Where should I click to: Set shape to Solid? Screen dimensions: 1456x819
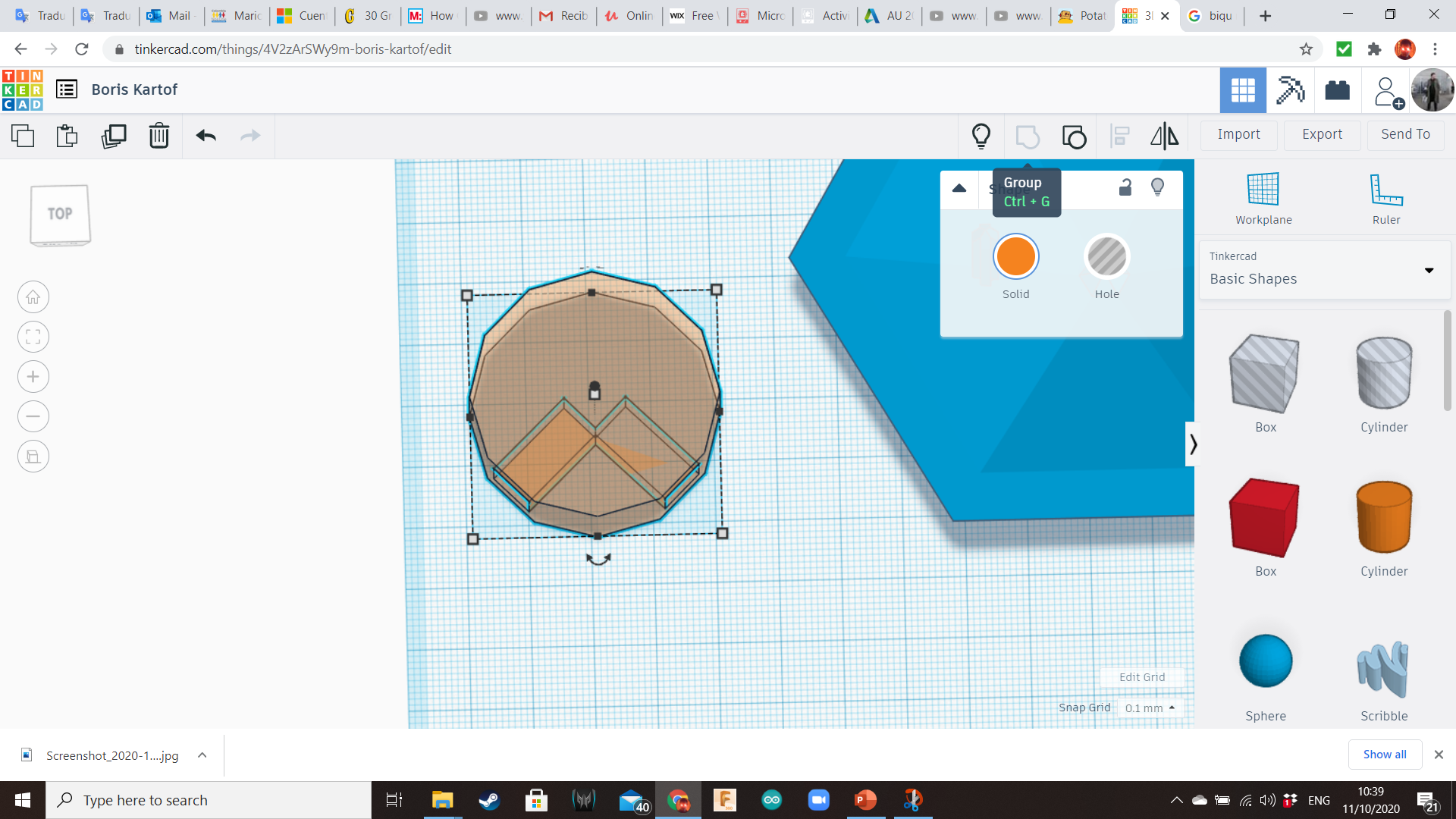(1015, 257)
